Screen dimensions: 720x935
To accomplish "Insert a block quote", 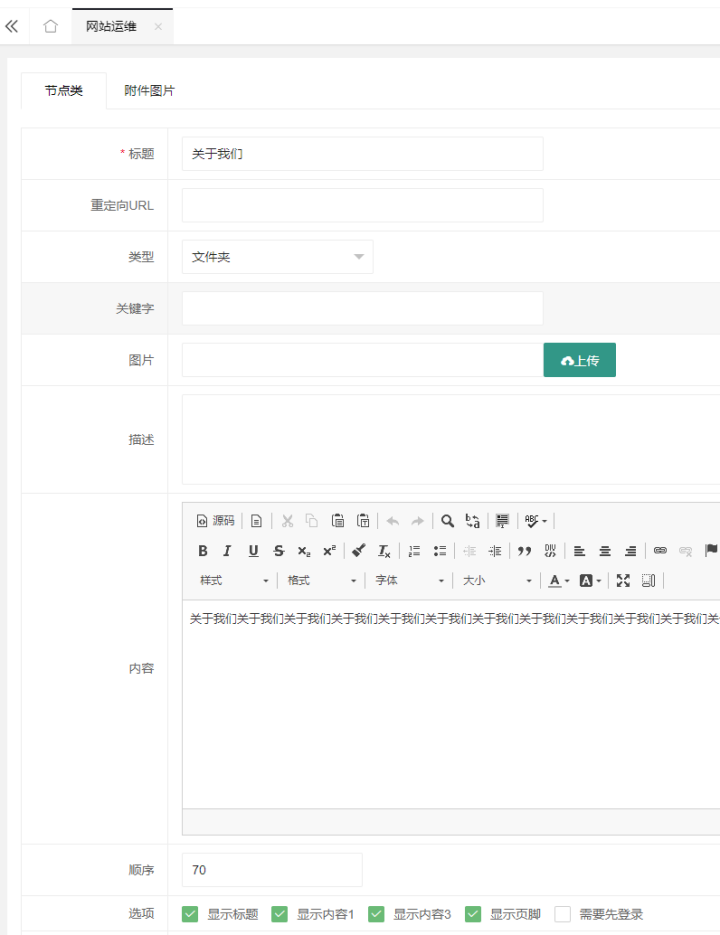I will (x=524, y=551).
